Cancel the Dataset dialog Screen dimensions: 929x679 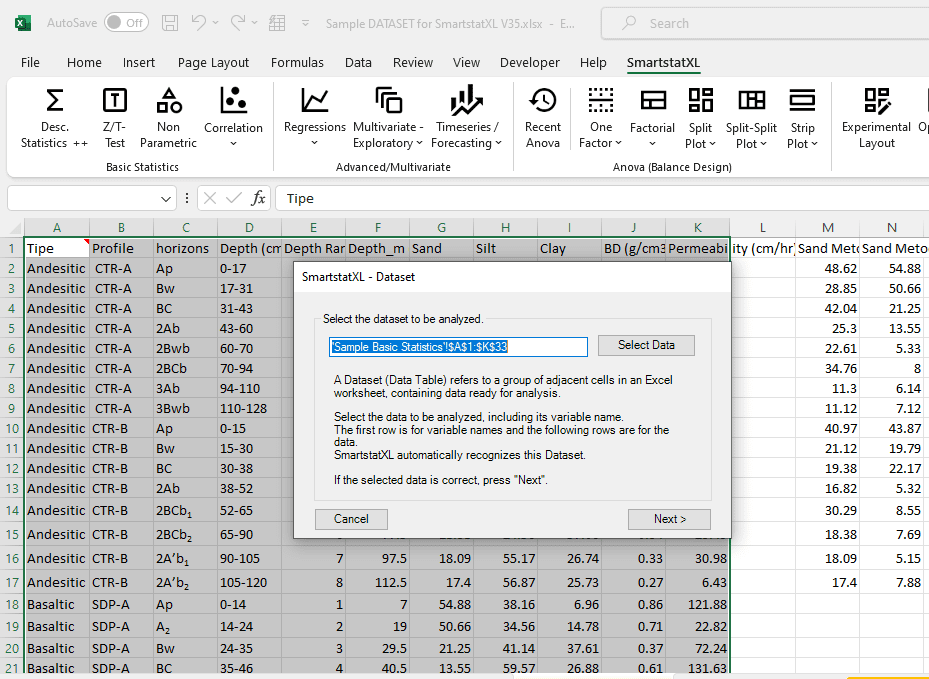[x=351, y=519]
